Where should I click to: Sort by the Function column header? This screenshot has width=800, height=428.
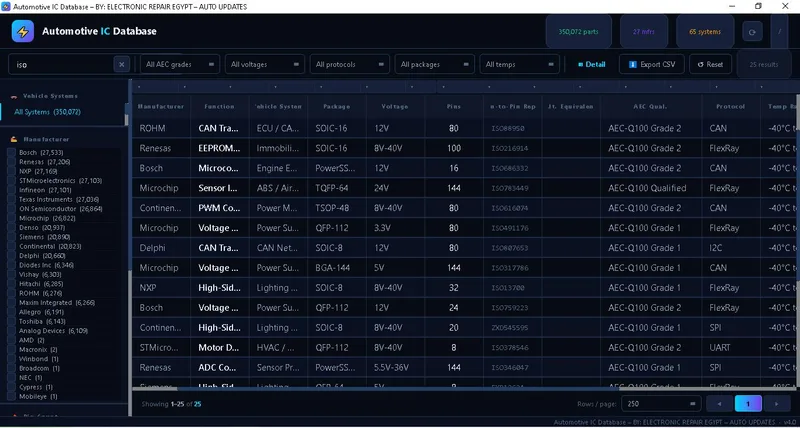[219, 107]
